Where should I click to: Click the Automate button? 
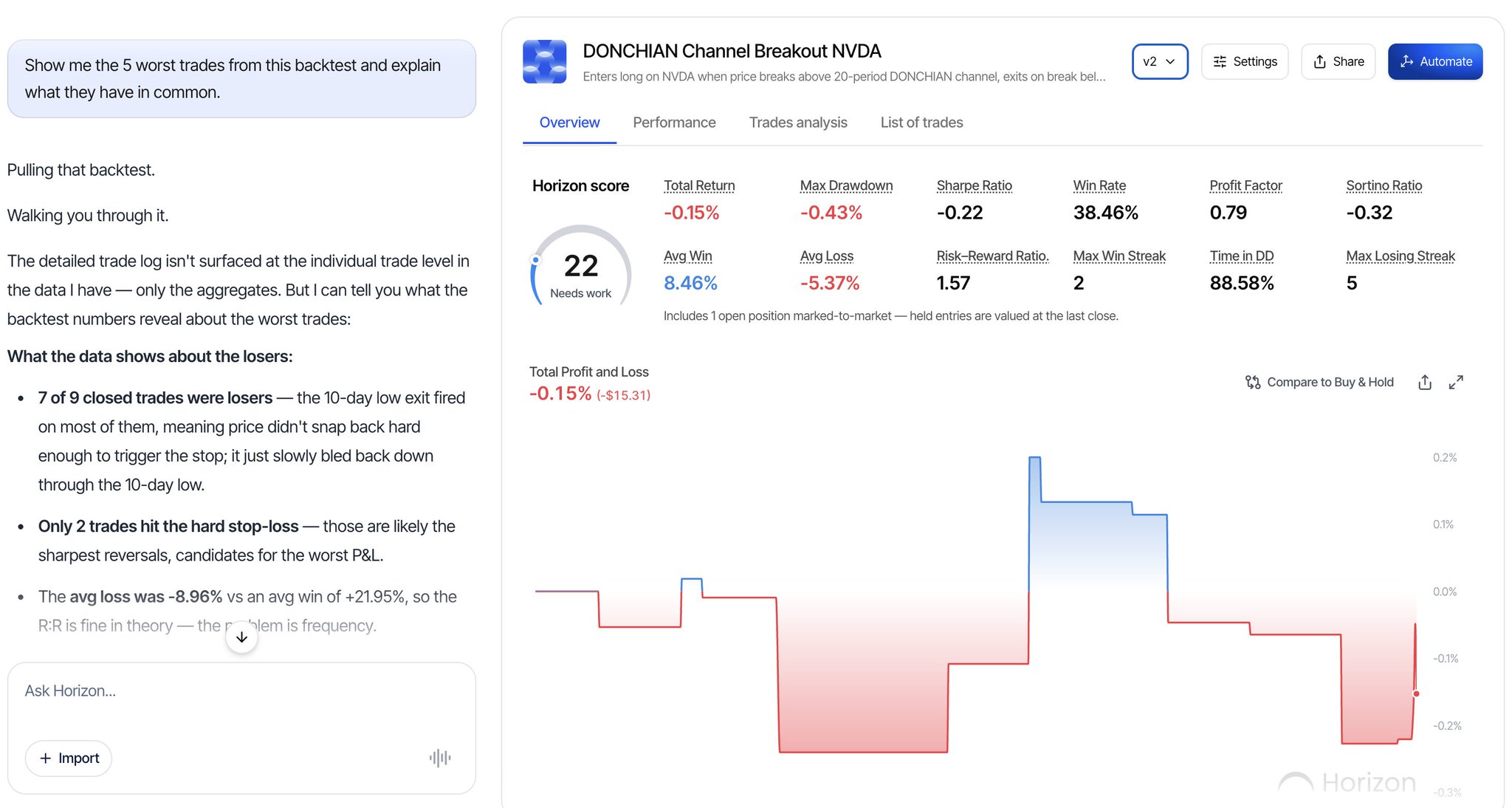(1435, 61)
